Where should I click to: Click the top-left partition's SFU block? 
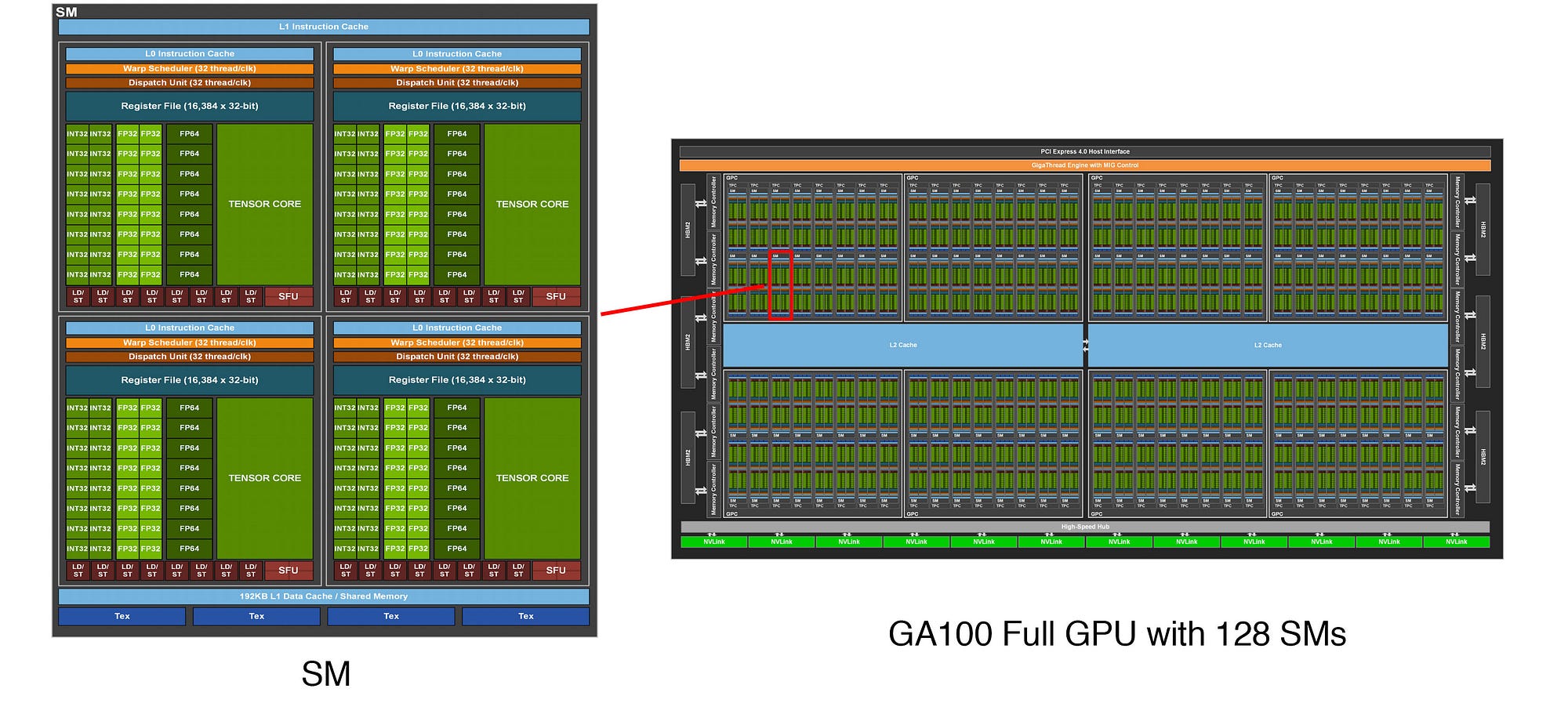pyautogui.click(x=289, y=296)
